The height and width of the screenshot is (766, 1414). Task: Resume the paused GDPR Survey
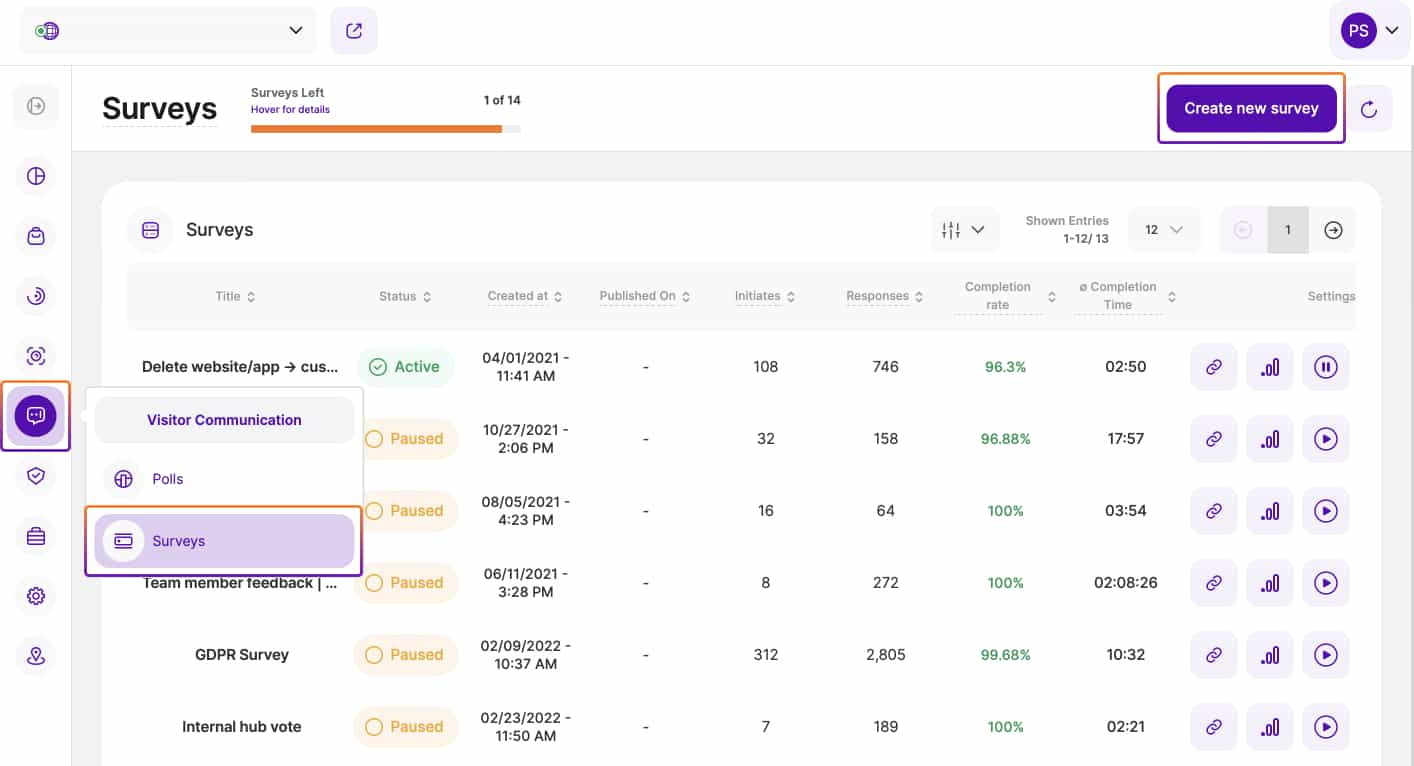[x=1325, y=655]
